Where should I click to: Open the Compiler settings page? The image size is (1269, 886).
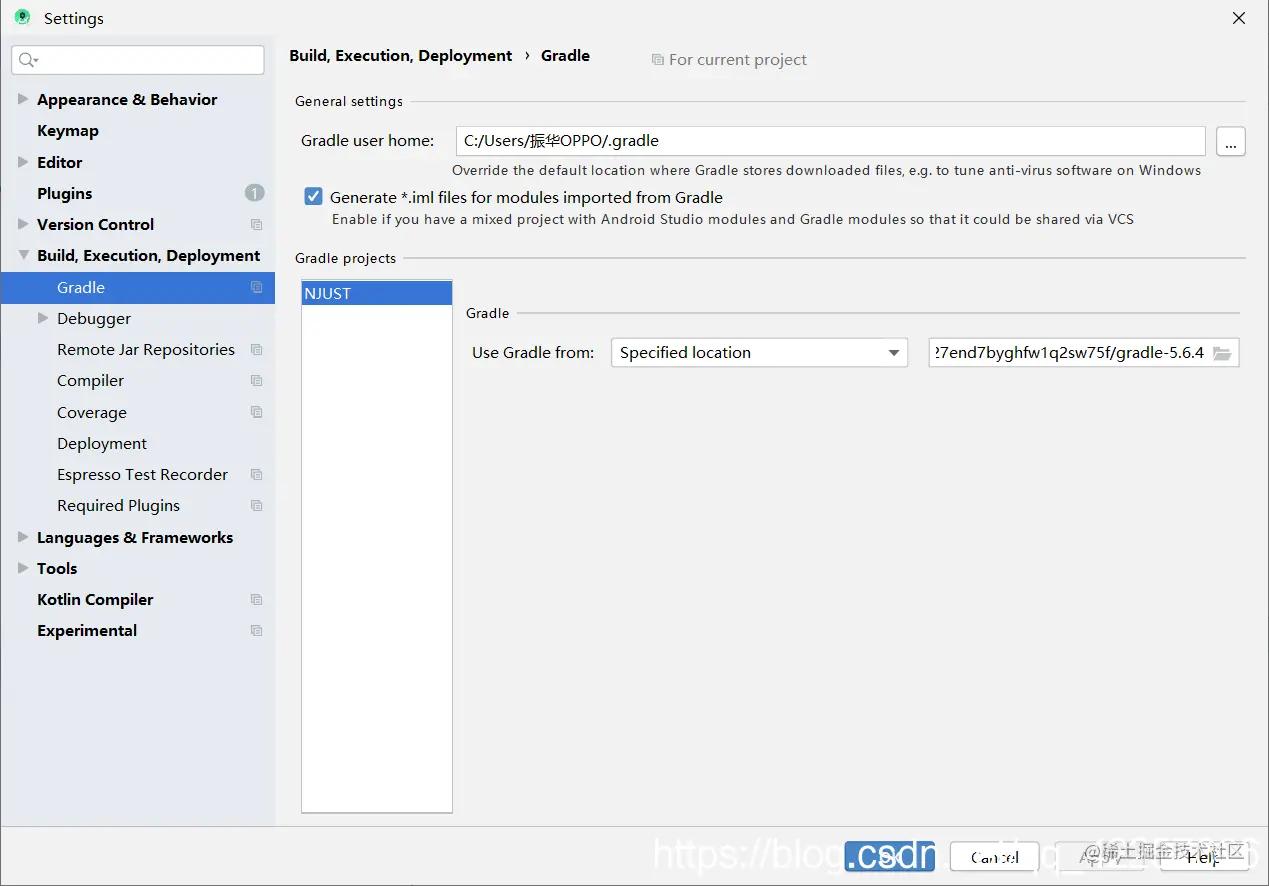(91, 381)
